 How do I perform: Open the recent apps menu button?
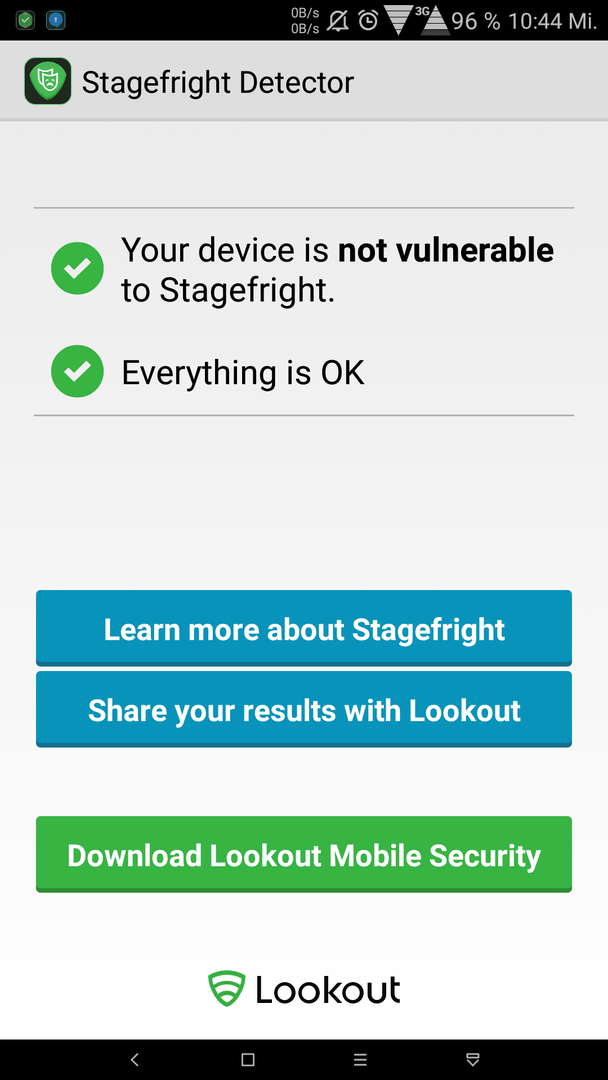coord(360,1059)
